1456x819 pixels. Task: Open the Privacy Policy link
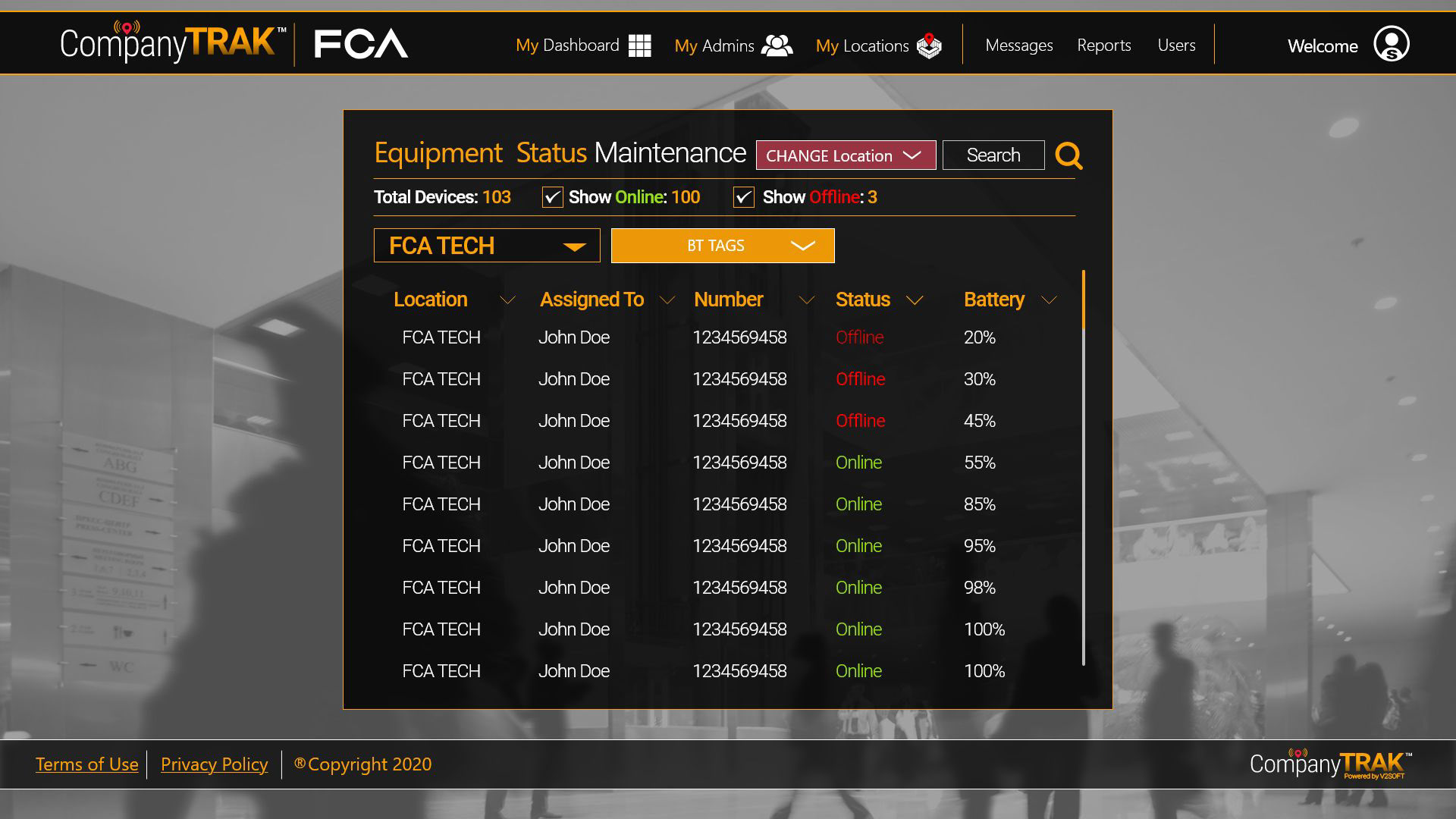pos(215,764)
